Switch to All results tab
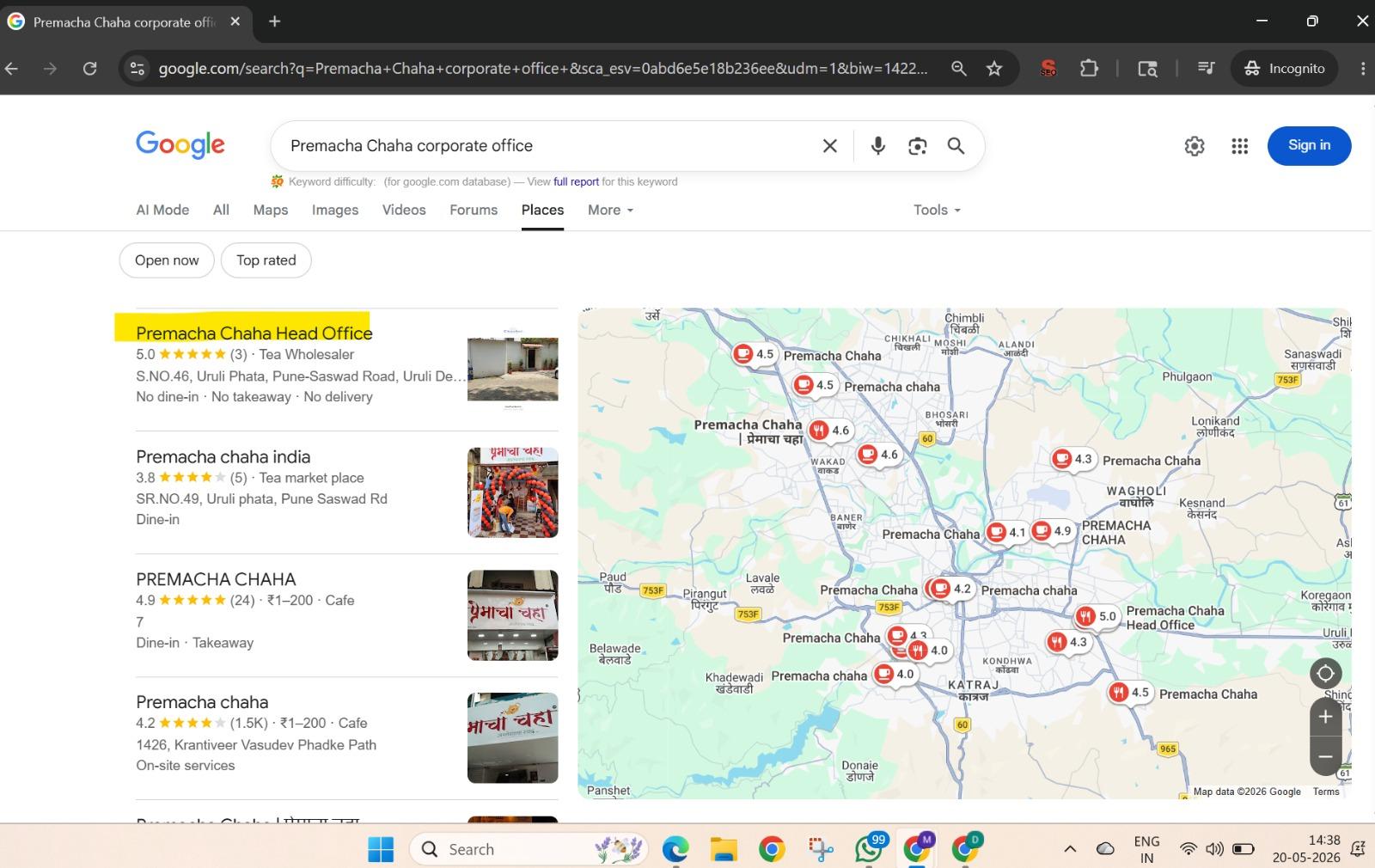This screenshot has width=1375, height=868. point(221,210)
